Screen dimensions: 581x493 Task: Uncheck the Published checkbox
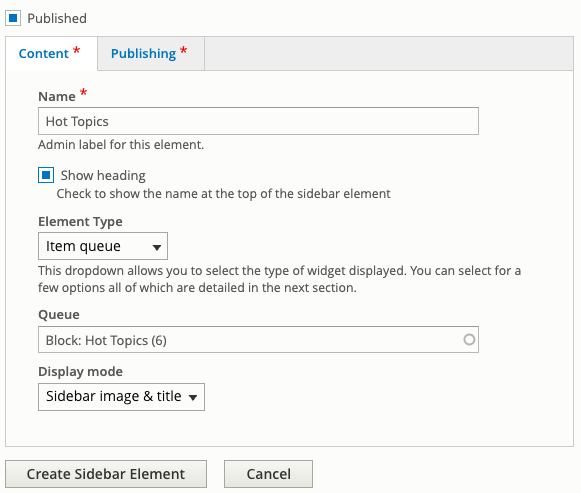pyautogui.click(x=13, y=18)
